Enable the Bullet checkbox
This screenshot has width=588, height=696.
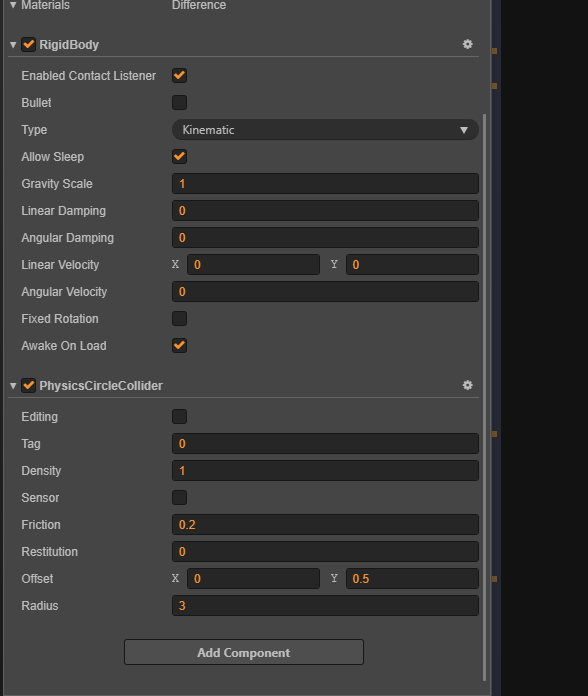click(x=179, y=103)
